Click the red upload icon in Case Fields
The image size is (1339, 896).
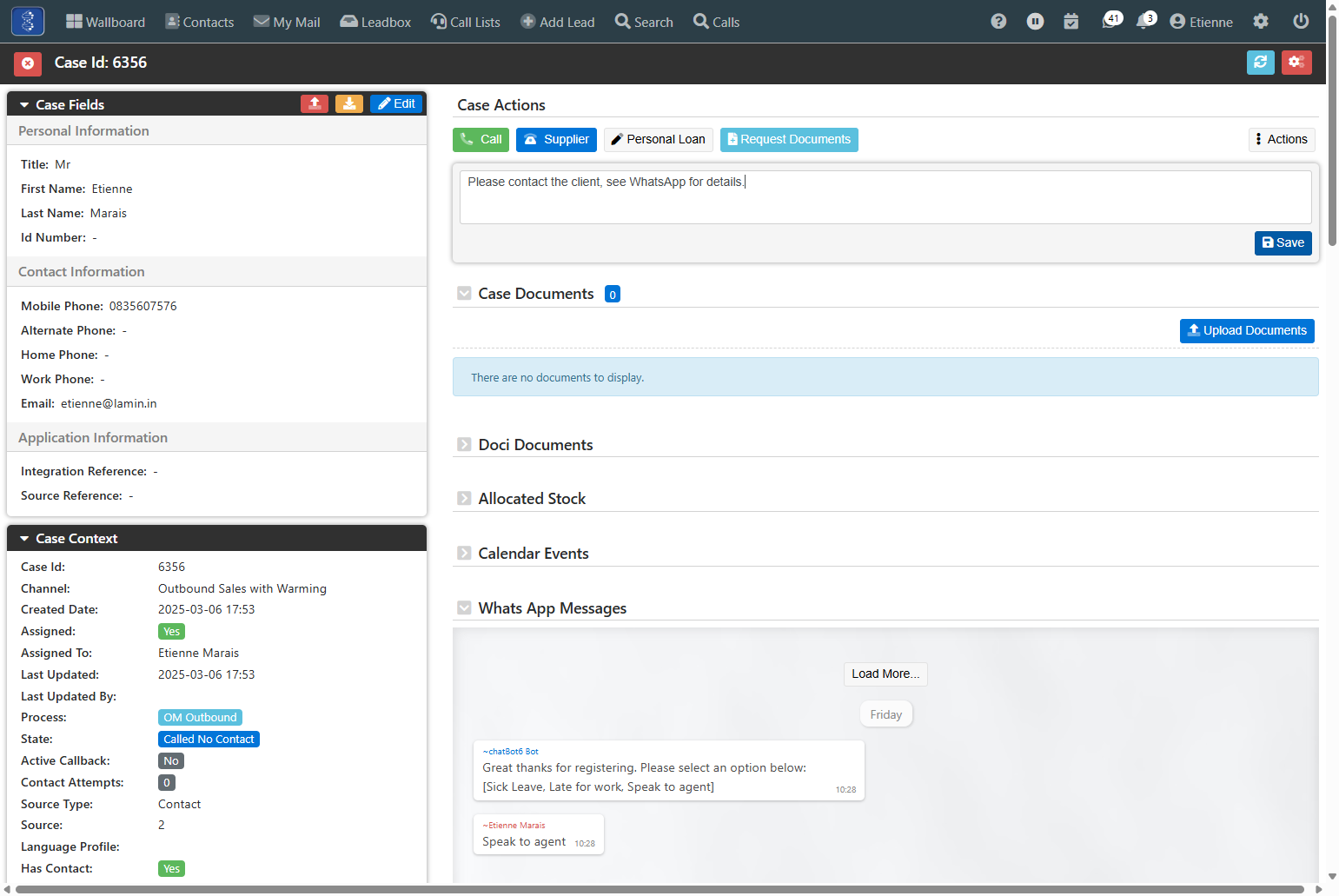pyautogui.click(x=315, y=103)
